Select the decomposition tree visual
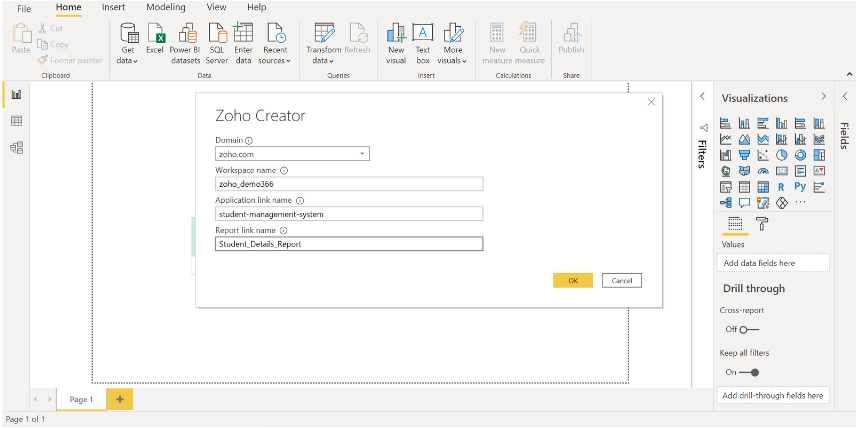This screenshot has height=428, width=858. [726, 203]
